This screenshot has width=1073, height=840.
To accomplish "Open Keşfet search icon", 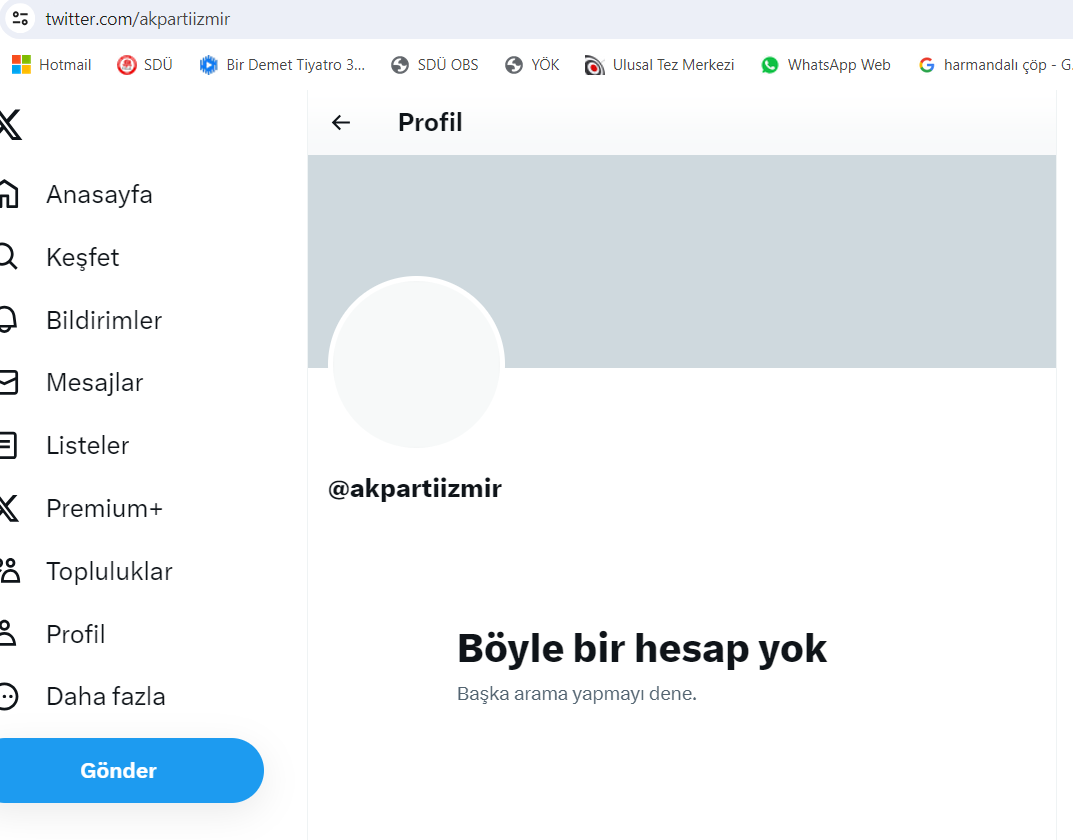I will [8, 257].
